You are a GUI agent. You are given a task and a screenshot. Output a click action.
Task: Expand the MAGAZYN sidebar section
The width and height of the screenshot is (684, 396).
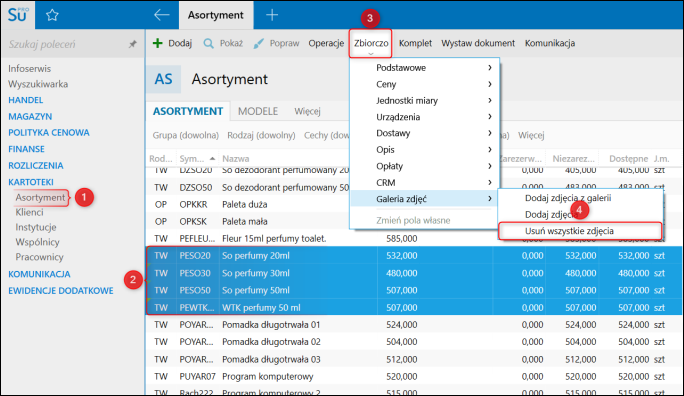coord(30,116)
